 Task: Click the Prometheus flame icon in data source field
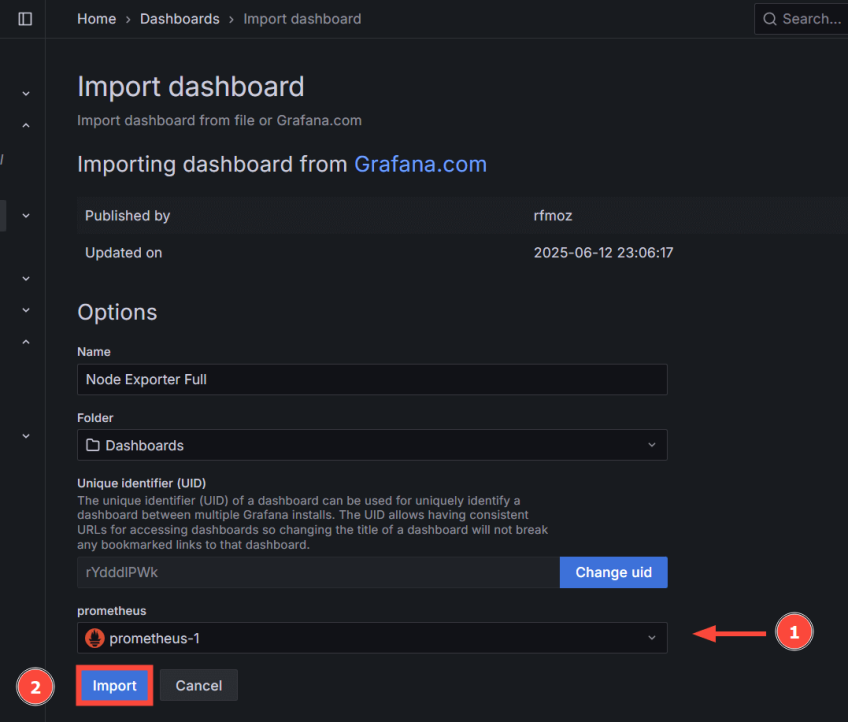point(93,637)
